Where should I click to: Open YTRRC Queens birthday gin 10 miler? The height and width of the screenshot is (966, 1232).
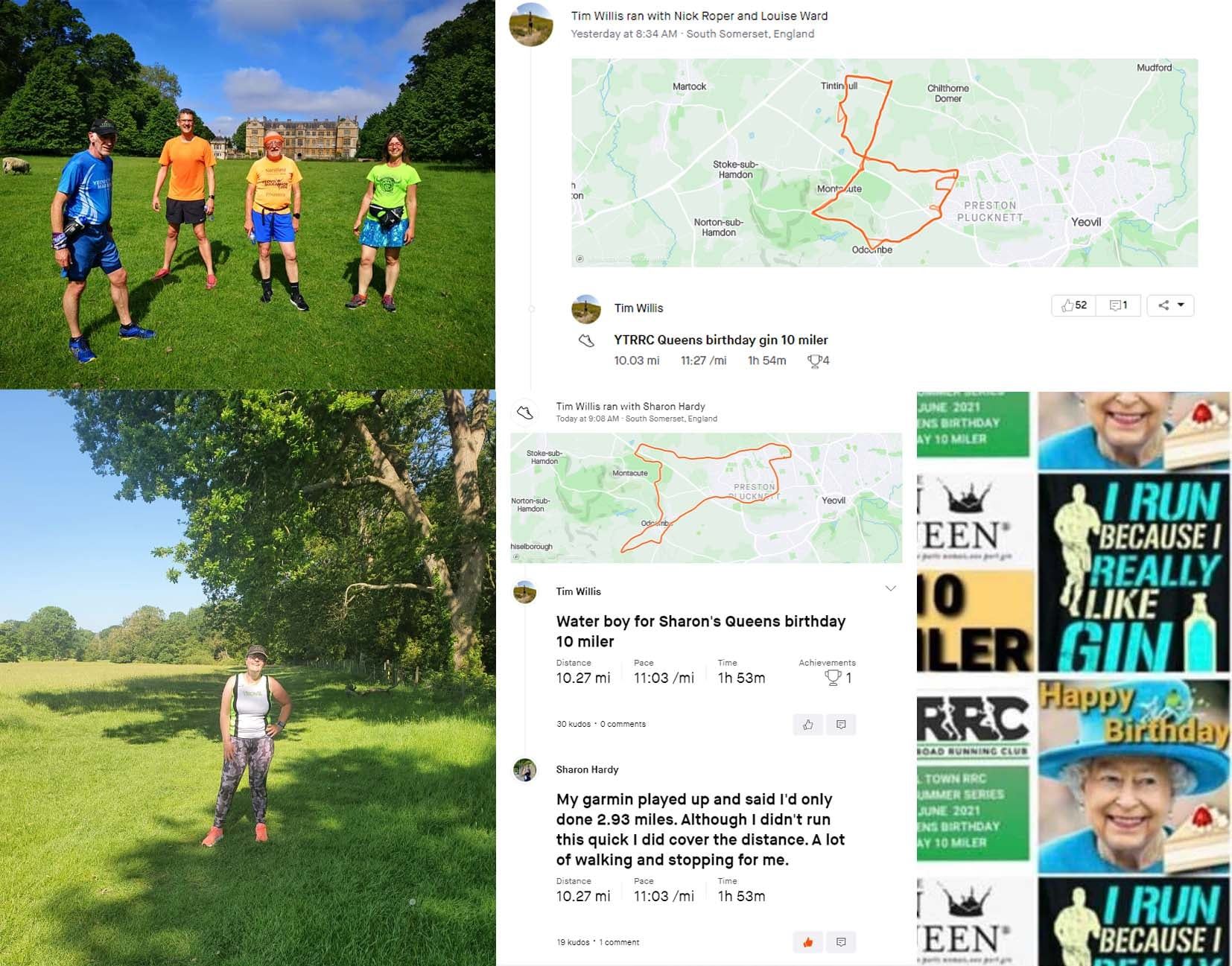point(720,340)
